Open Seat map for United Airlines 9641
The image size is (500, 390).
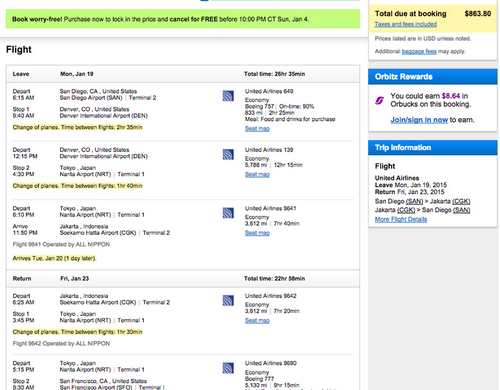[257, 233]
